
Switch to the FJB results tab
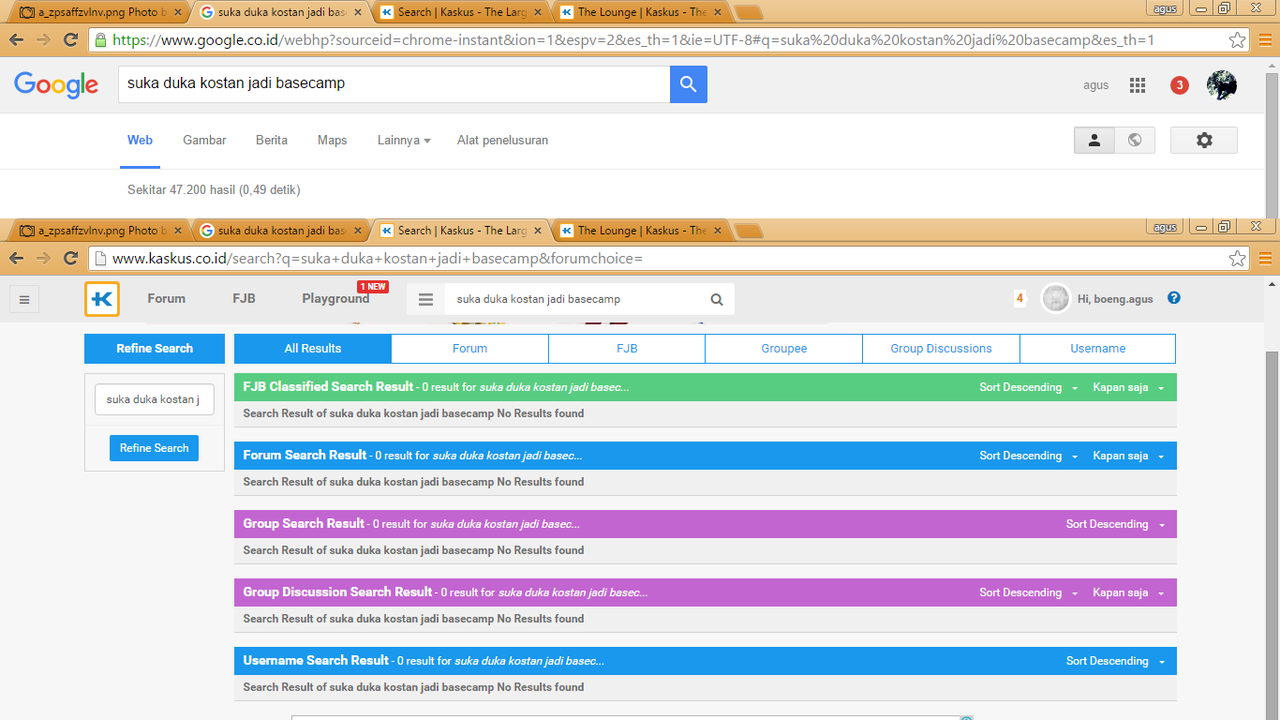point(627,348)
